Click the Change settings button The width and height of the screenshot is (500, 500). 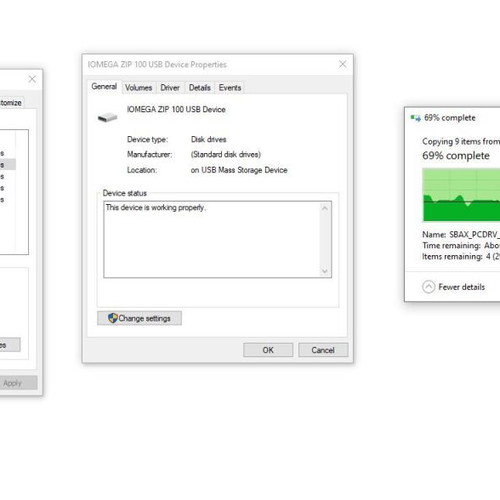(139, 318)
